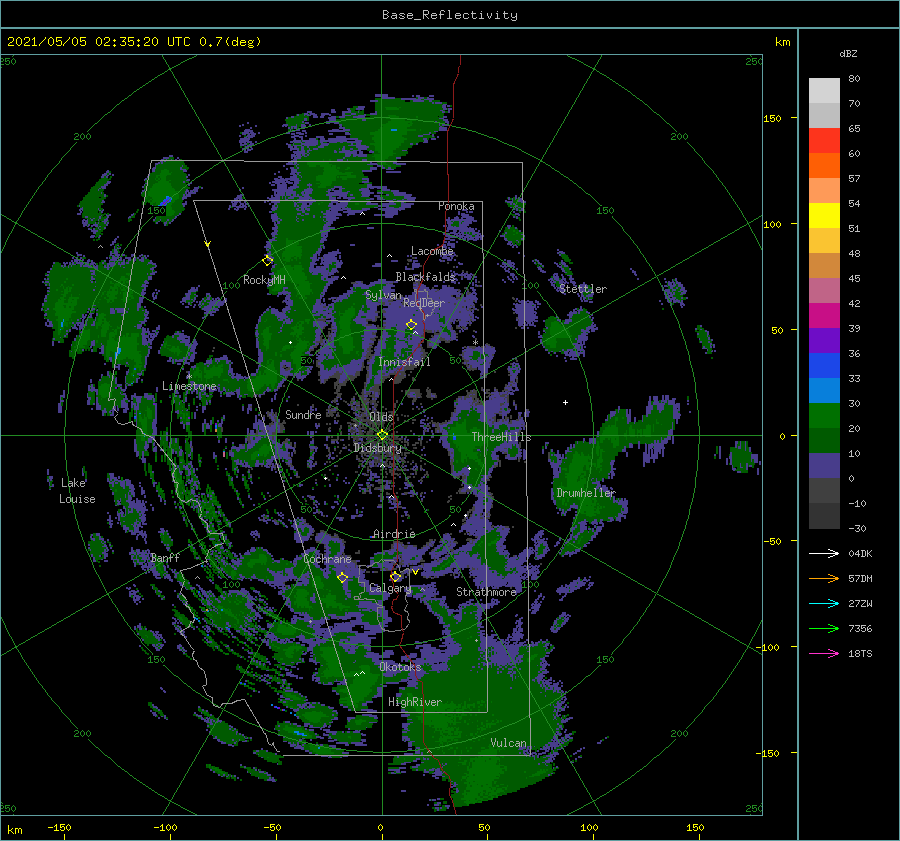Click the white plus marker east of ThreeHills

(565, 402)
